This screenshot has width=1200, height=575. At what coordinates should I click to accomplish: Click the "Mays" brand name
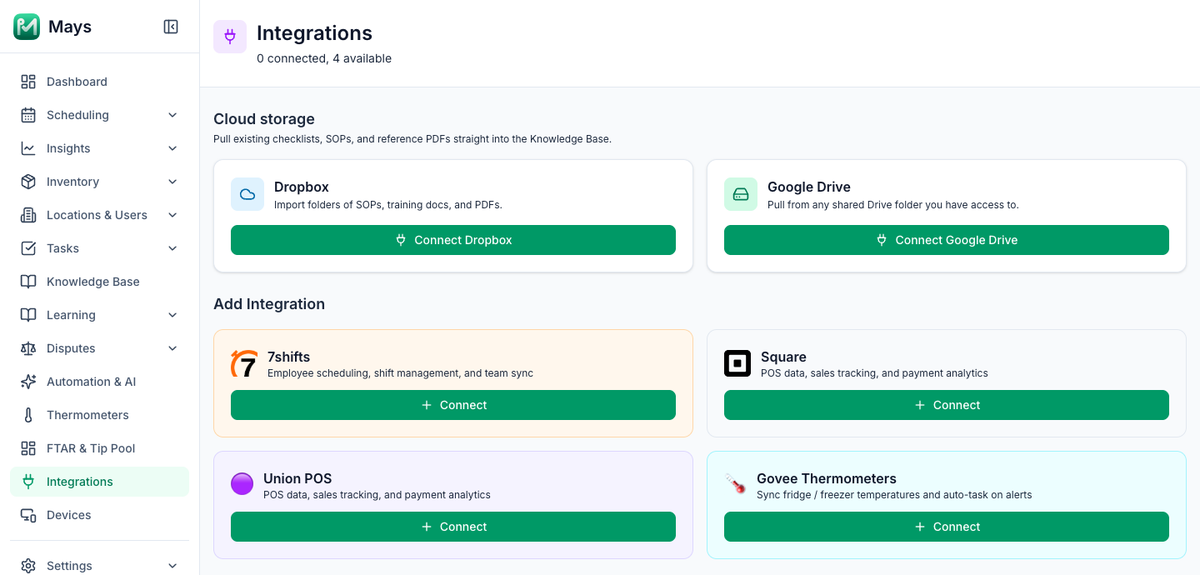pyautogui.click(x=70, y=27)
